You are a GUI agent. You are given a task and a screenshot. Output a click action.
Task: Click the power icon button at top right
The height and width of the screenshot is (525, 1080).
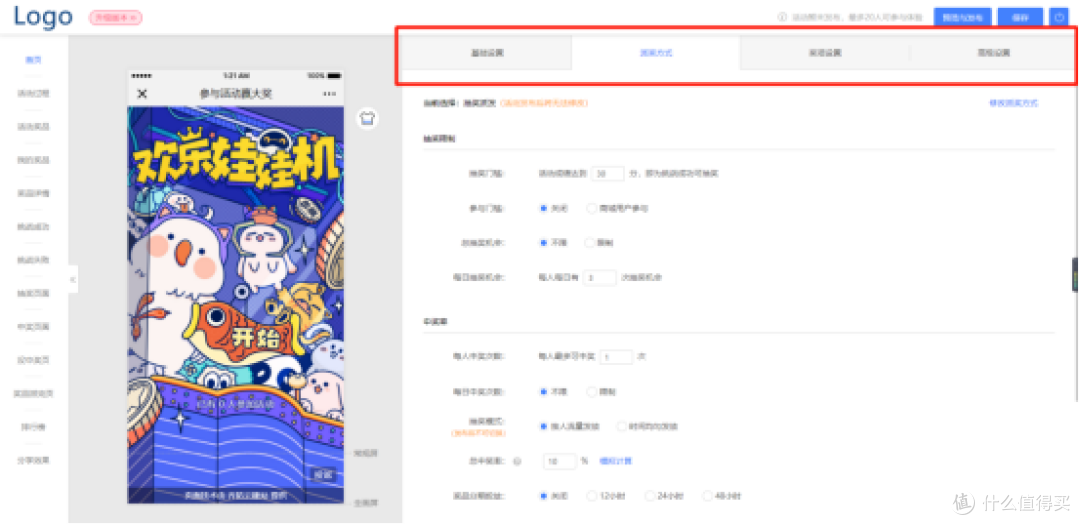(x=1058, y=19)
